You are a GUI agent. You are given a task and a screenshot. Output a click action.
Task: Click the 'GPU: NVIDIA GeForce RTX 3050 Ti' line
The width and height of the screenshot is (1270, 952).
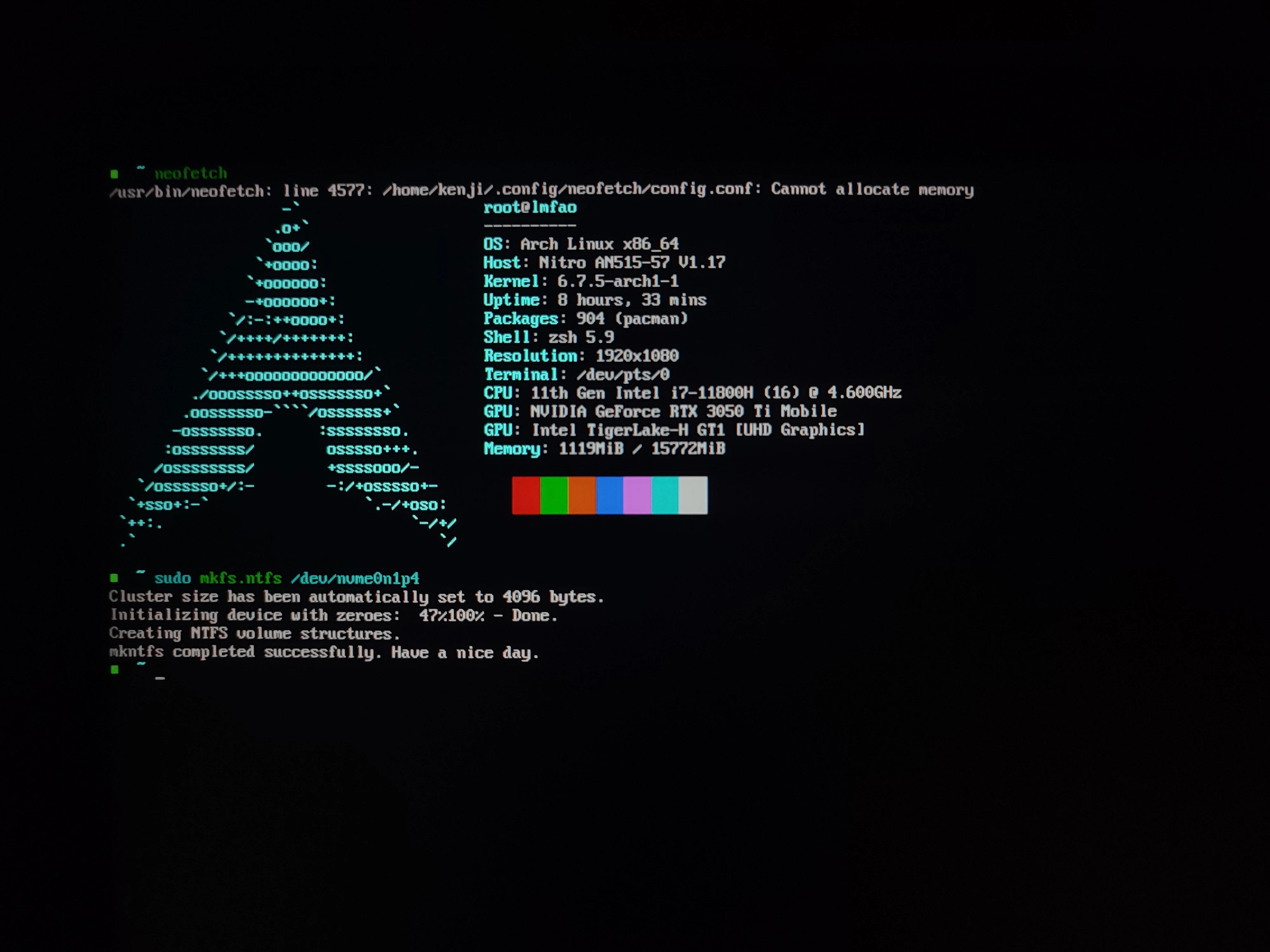[660, 412]
